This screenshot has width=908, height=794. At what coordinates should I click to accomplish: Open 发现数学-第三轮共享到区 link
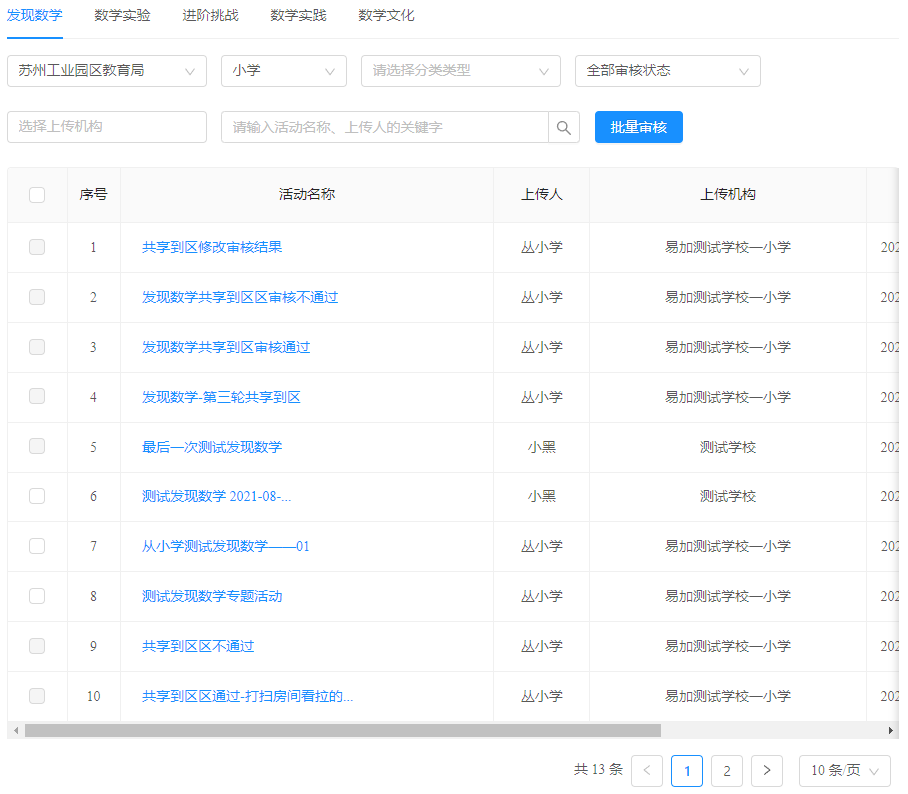tap(221, 397)
